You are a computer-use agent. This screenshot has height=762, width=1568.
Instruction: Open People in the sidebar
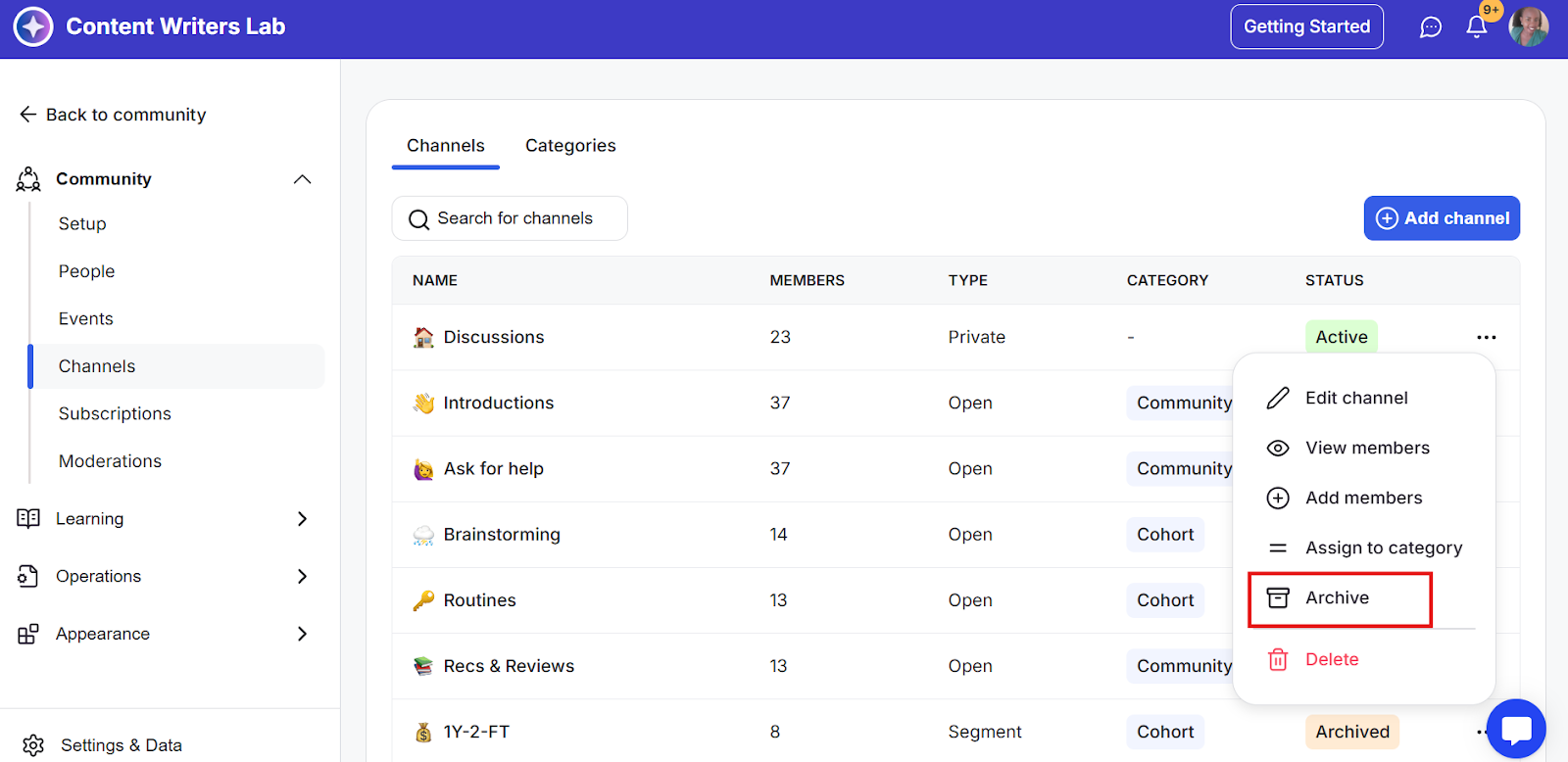point(86,271)
